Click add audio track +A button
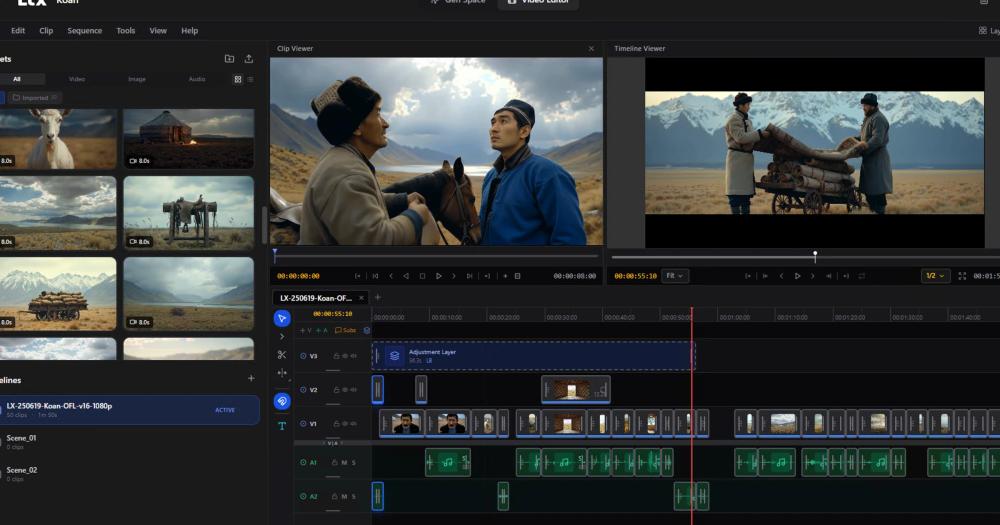Screen dimensions: 1000x525 coord(321,330)
